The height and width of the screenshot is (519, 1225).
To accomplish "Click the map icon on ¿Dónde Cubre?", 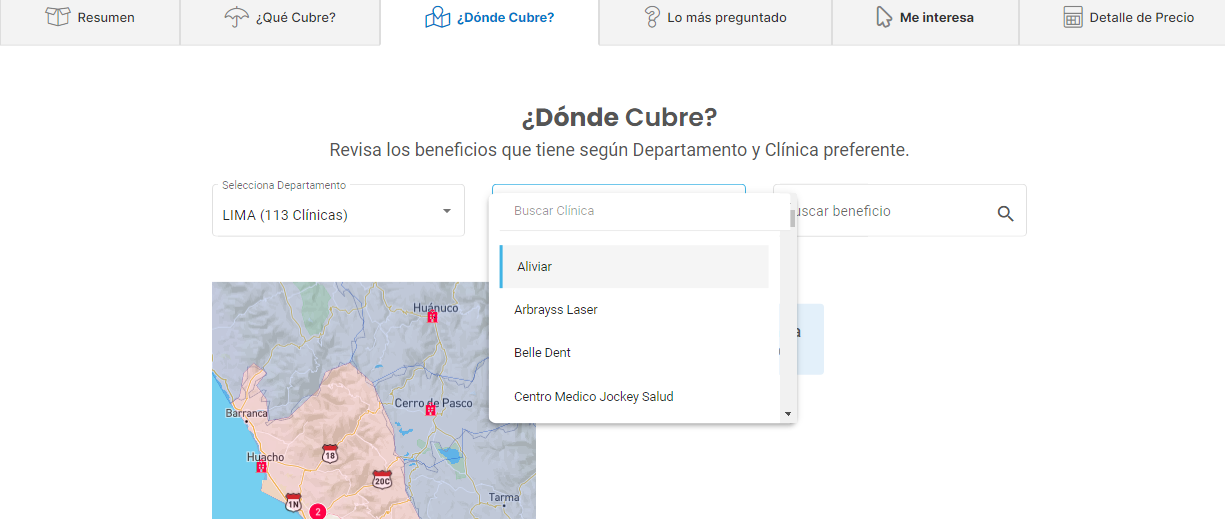I will pyautogui.click(x=438, y=17).
